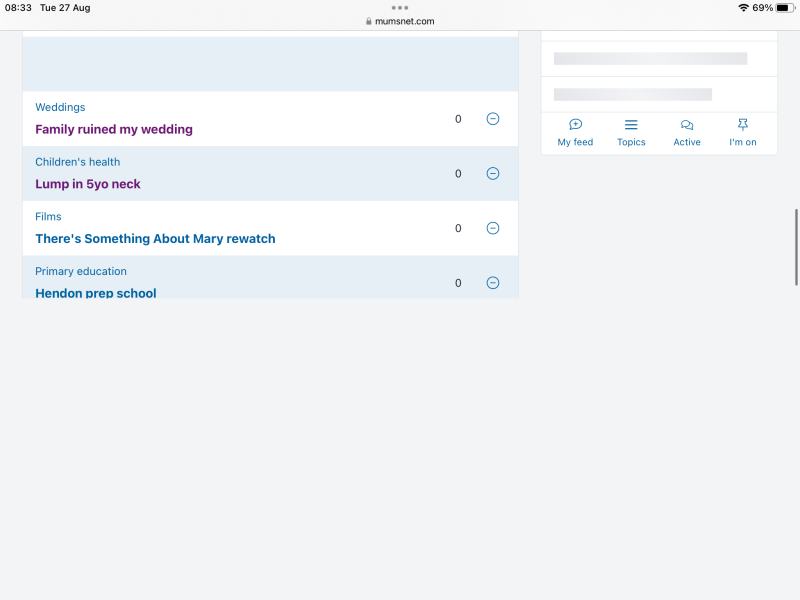The width and height of the screenshot is (800, 600).
Task: Go to the Films category
Action: (48, 217)
